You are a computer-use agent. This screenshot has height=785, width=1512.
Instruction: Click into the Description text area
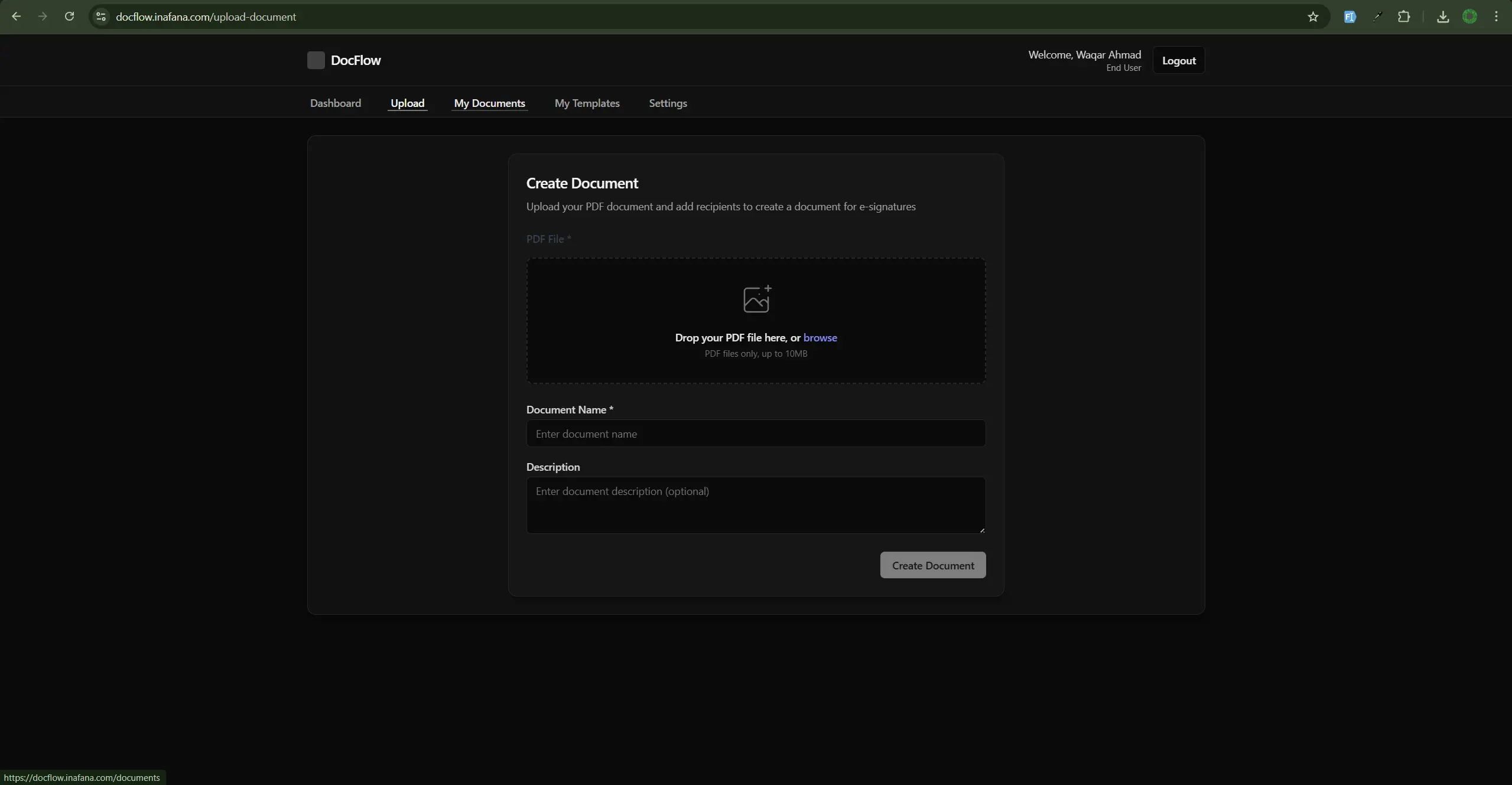(x=756, y=505)
